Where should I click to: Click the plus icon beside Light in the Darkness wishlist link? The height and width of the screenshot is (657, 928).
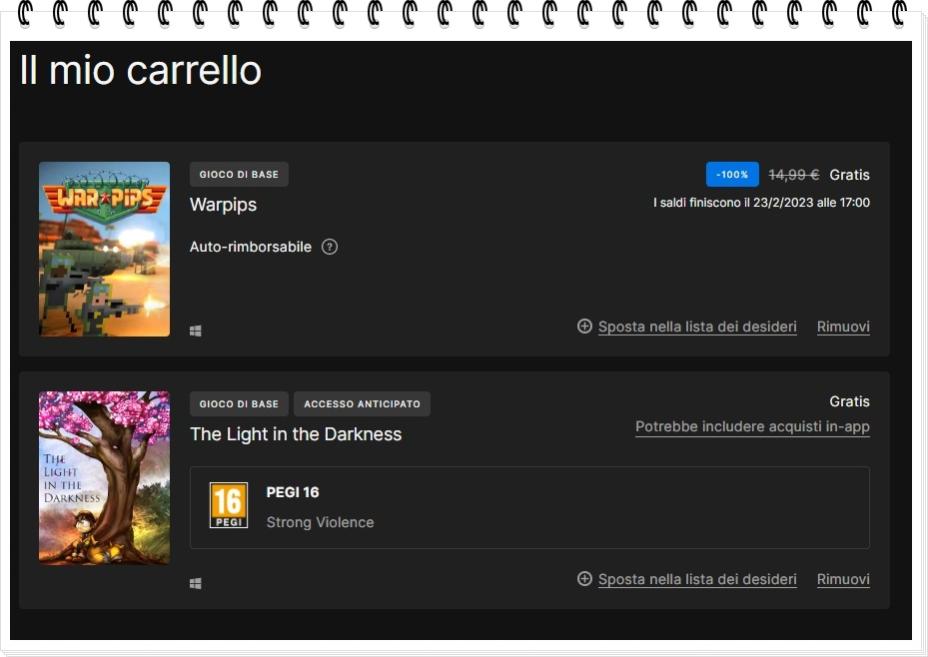(x=584, y=580)
